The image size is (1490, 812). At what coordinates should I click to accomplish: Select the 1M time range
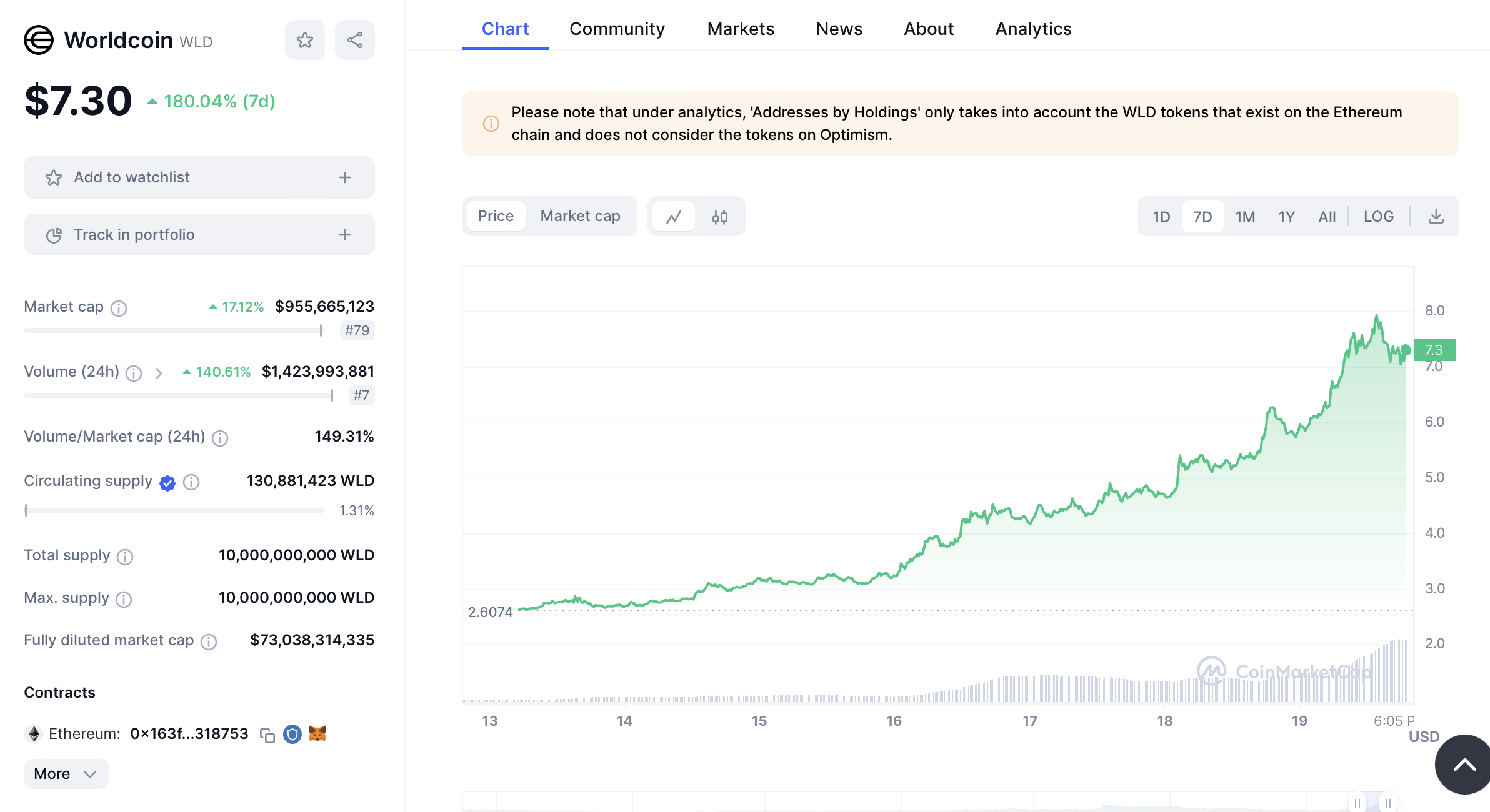(x=1244, y=217)
